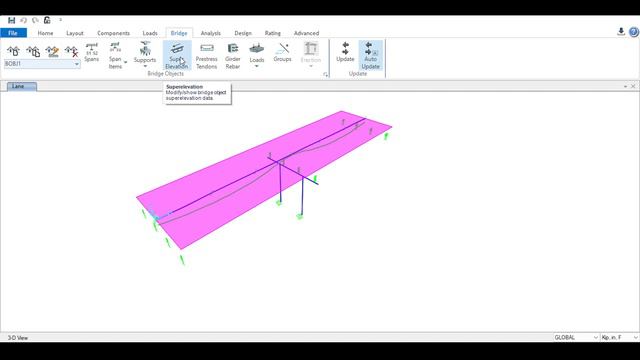The image size is (640, 360).
Task: Expand the Erection dropdown arrow
Action: pos(311,66)
